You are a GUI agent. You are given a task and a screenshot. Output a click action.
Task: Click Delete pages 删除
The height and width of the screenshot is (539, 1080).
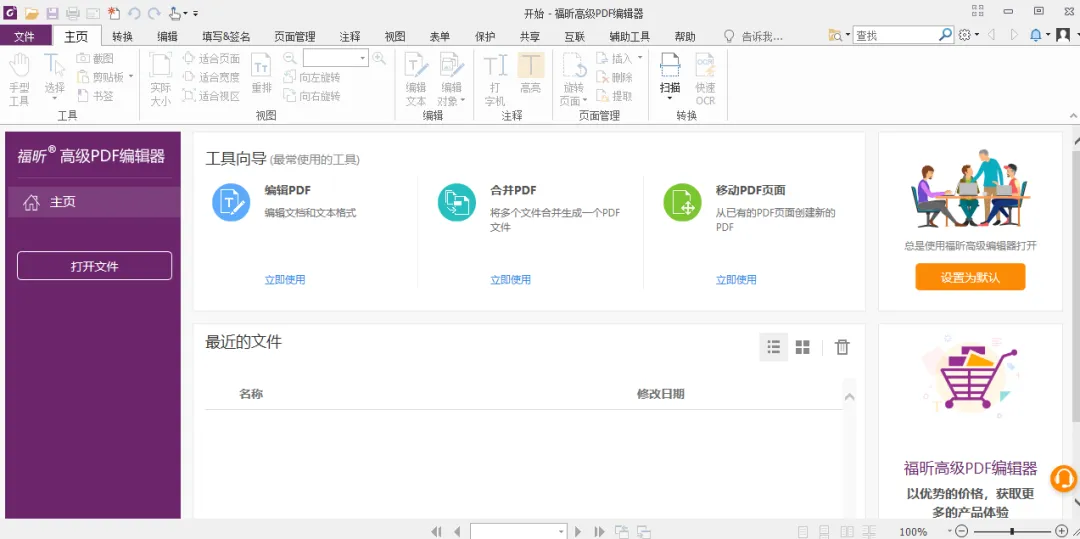click(614, 77)
